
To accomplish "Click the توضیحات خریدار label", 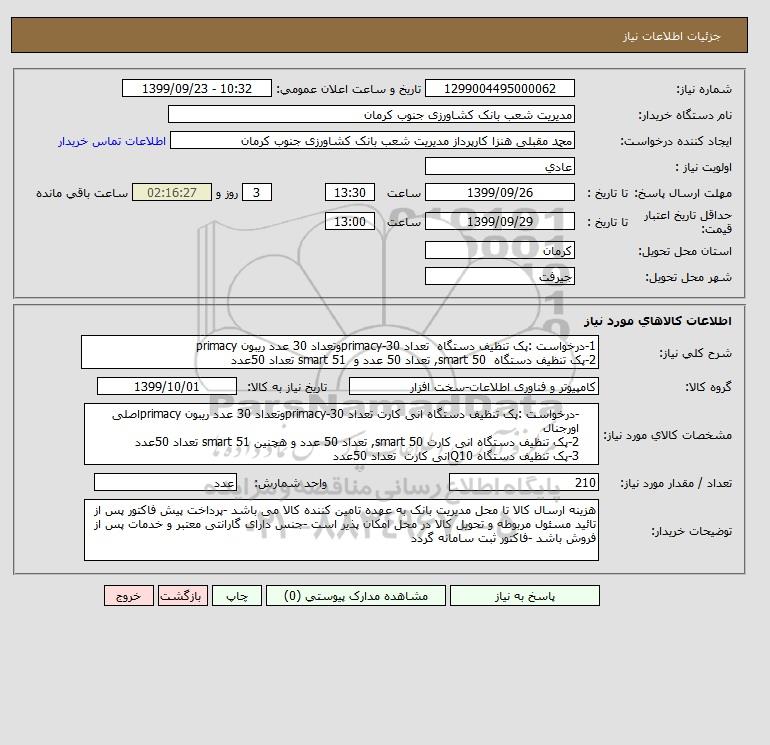I will 691,531.
